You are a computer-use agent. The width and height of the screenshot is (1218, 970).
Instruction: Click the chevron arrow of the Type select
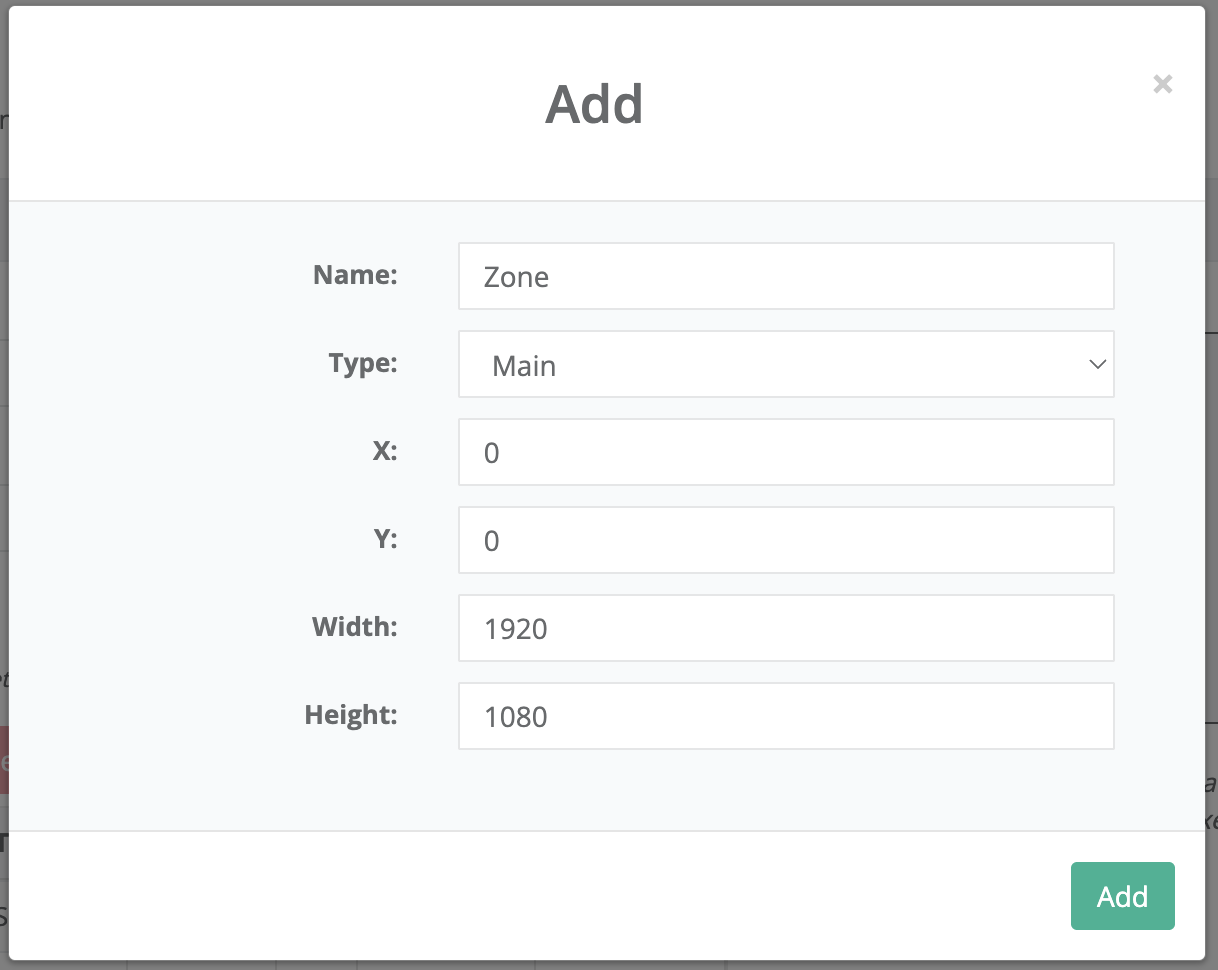1097,365
